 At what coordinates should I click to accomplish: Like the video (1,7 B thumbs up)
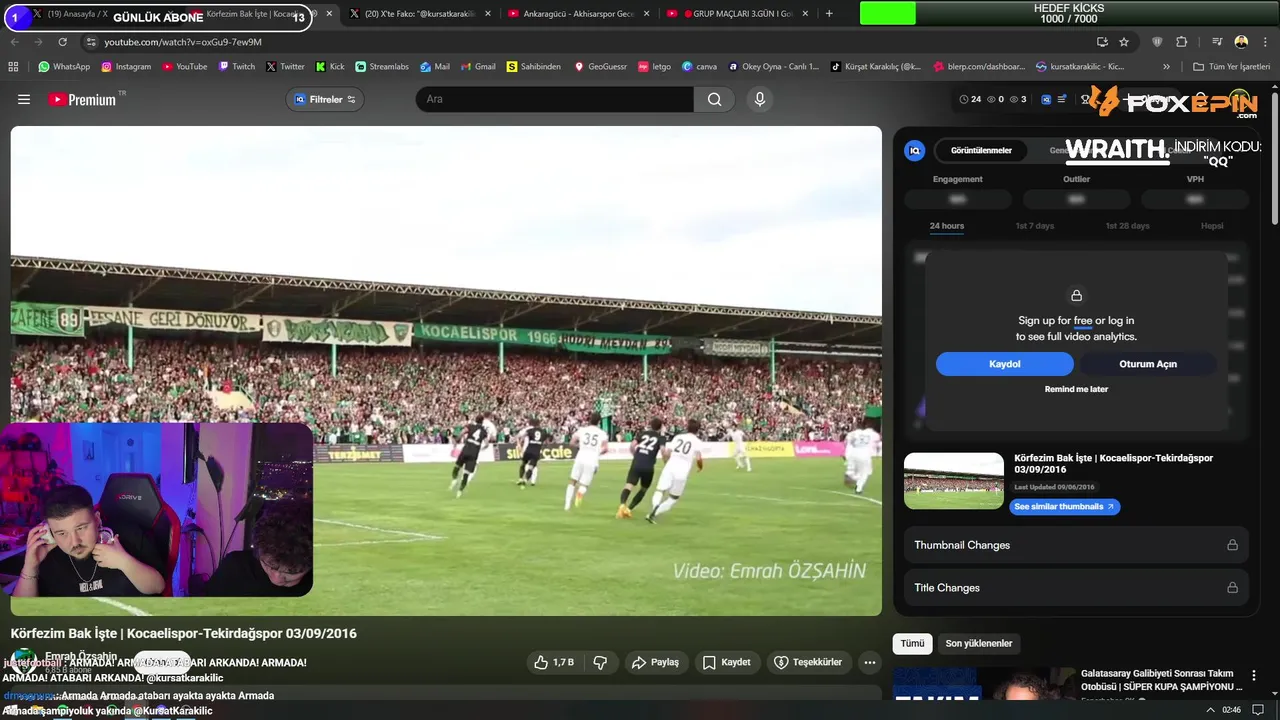coord(553,662)
